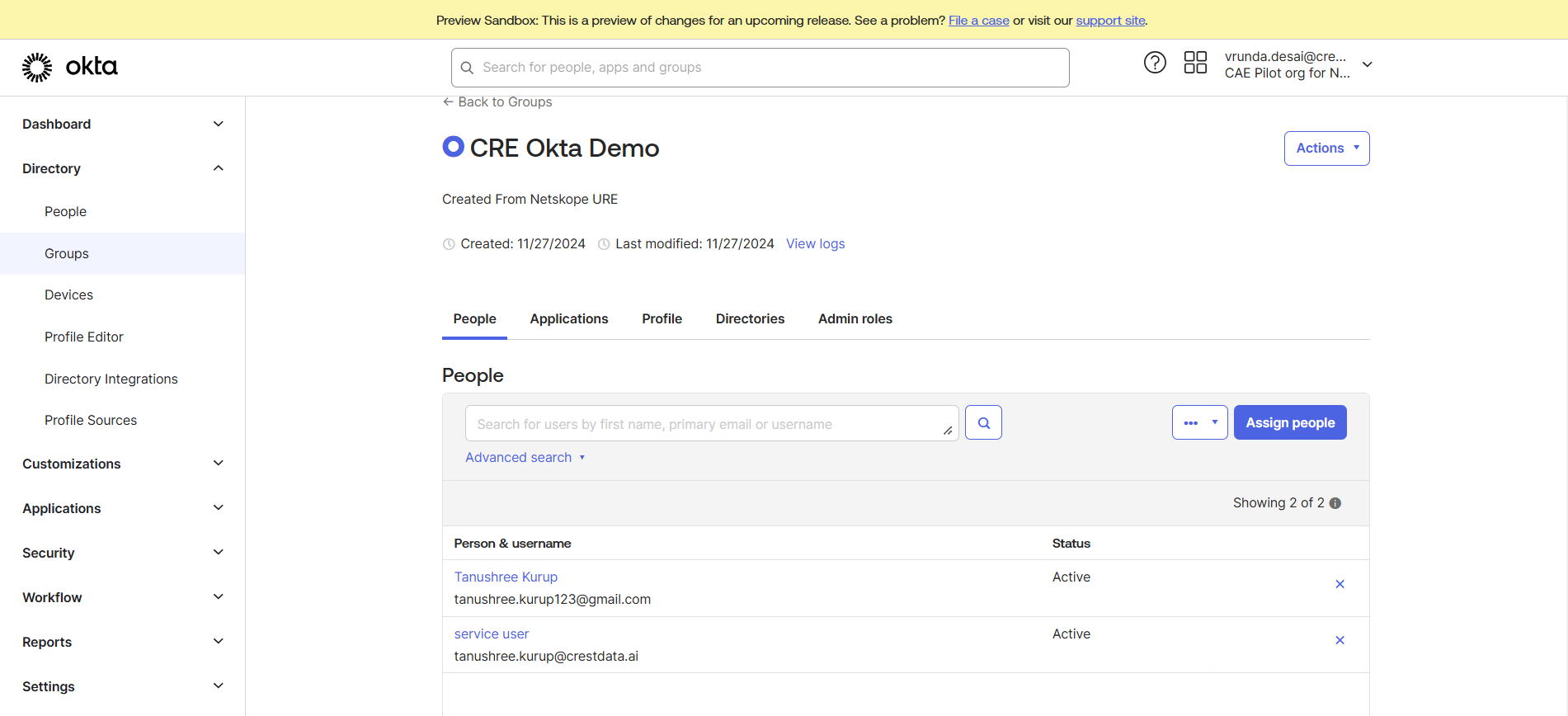Expand the Workflow section
Image resolution: width=1568 pixels, height=716 pixels.
coord(123,597)
